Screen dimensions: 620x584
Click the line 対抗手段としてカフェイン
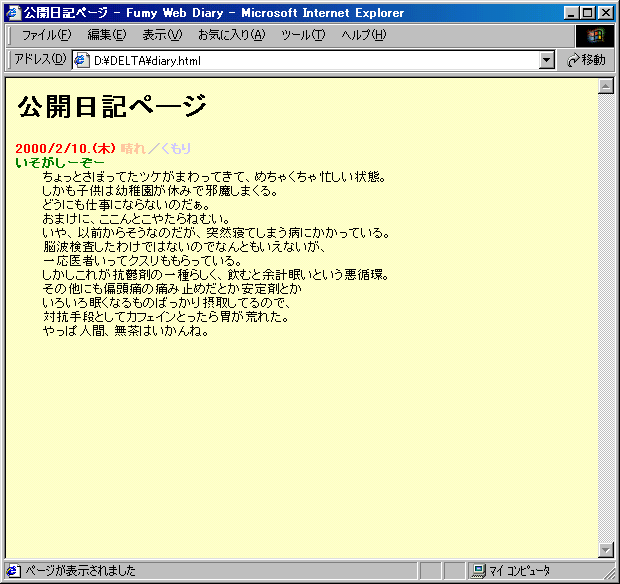165,316
